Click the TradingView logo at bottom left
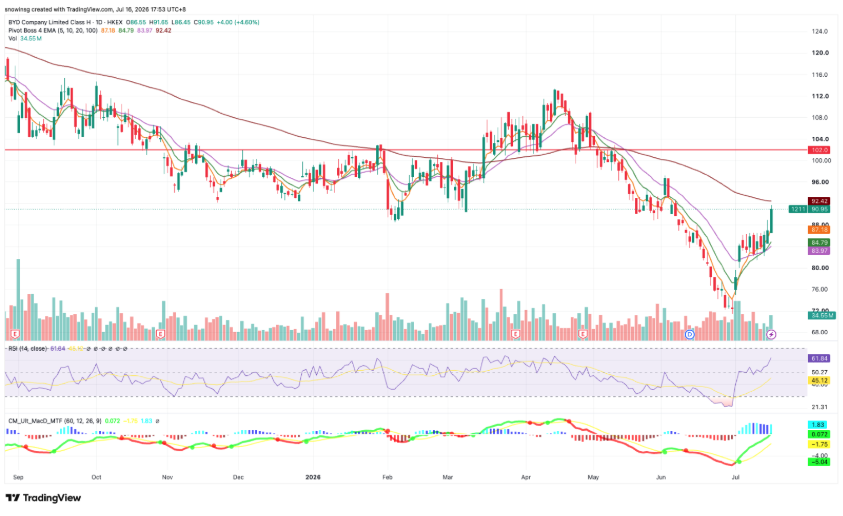Viewport: 843px width, 516px height. (43, 498)
